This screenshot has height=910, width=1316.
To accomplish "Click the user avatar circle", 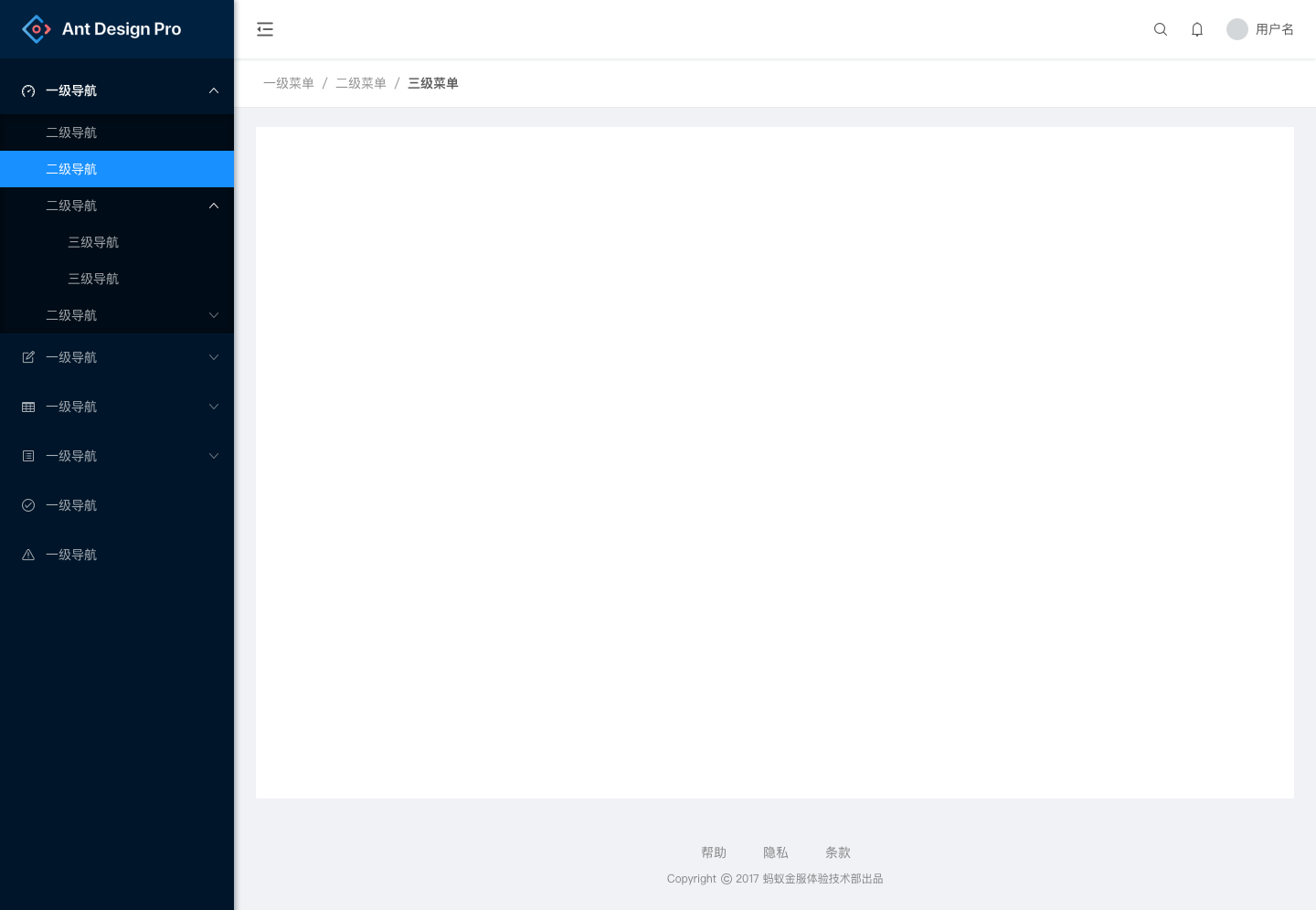I will point(1237,29).
